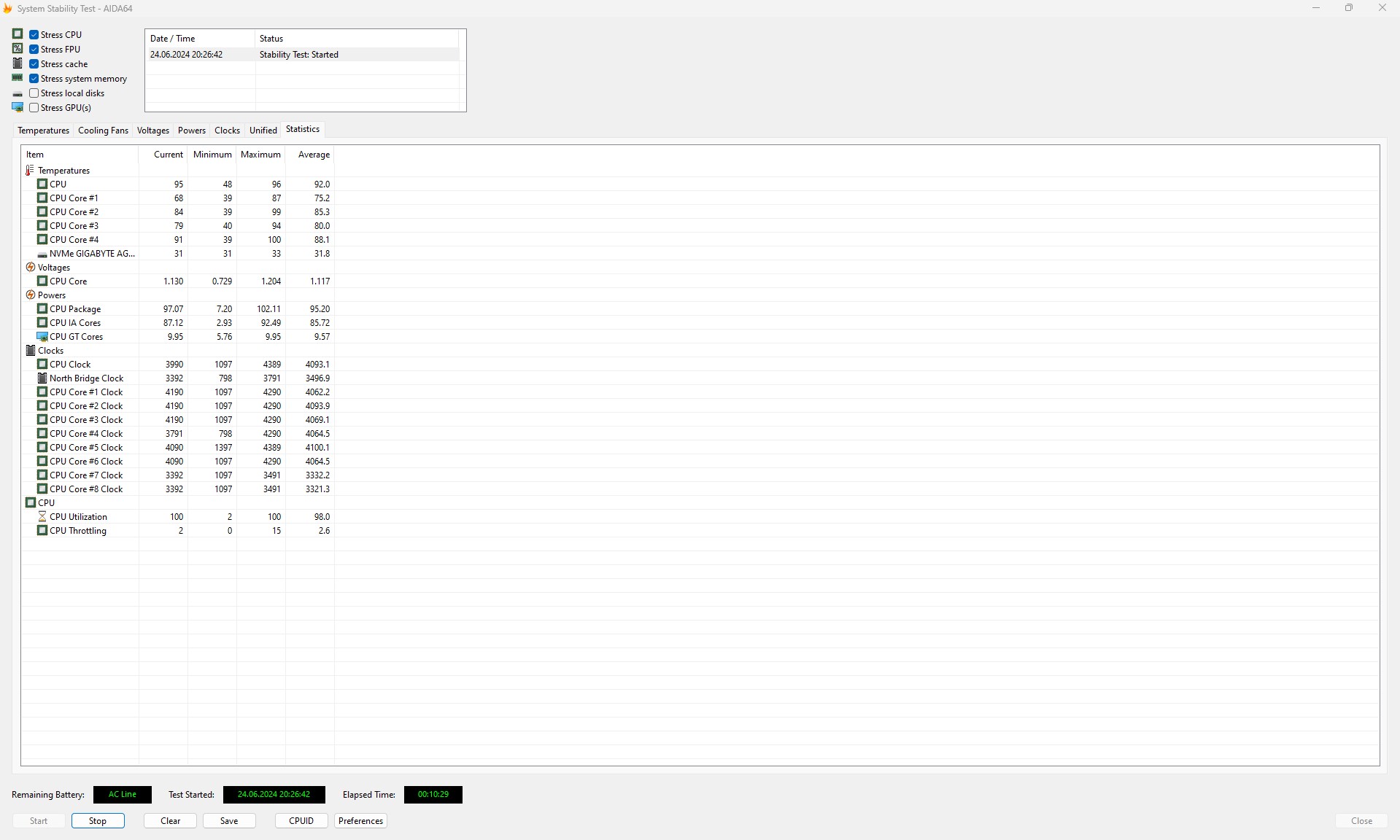This screenshot has height=840, width=1400.
Task: Switch to the Powers tab
Action: pyautogui.click(x=192, y=131)
